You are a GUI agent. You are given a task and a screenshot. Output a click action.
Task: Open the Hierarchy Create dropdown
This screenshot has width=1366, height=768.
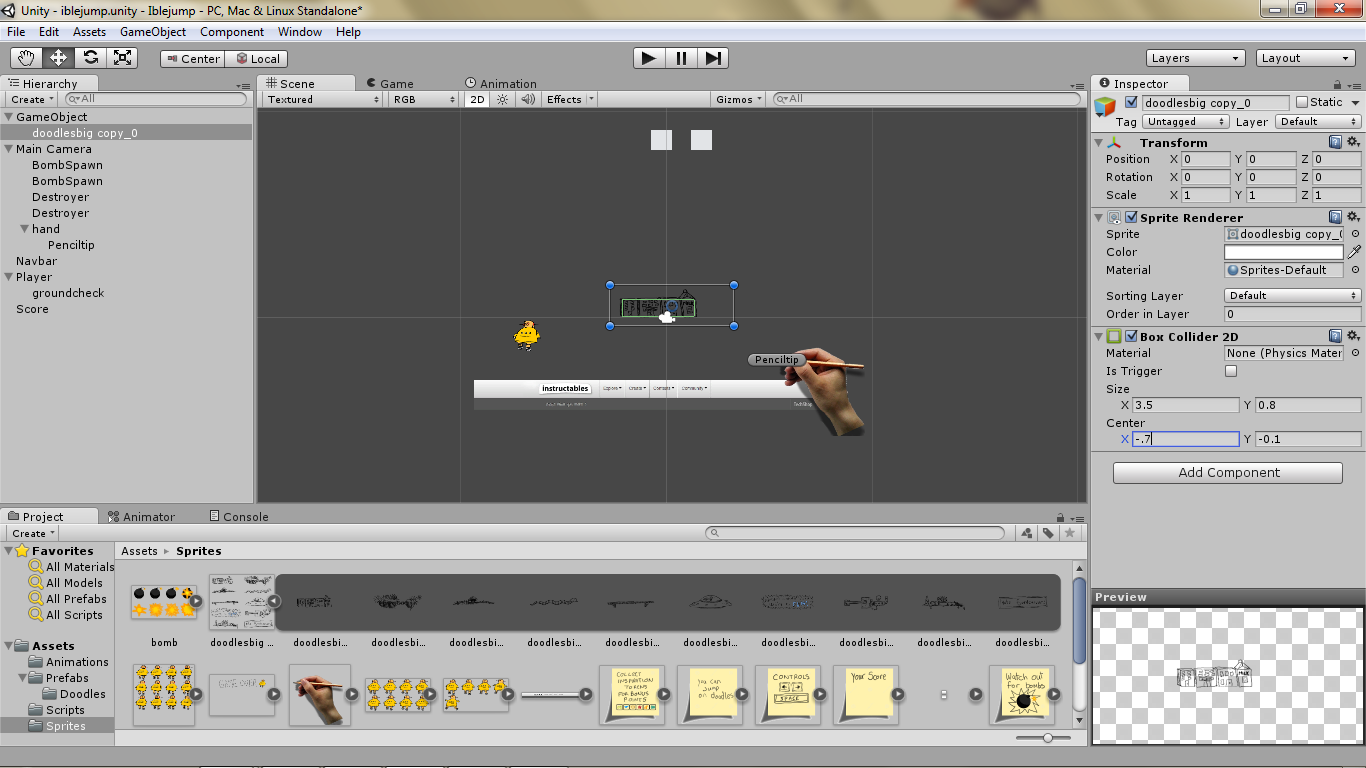(x=33, y=99)
